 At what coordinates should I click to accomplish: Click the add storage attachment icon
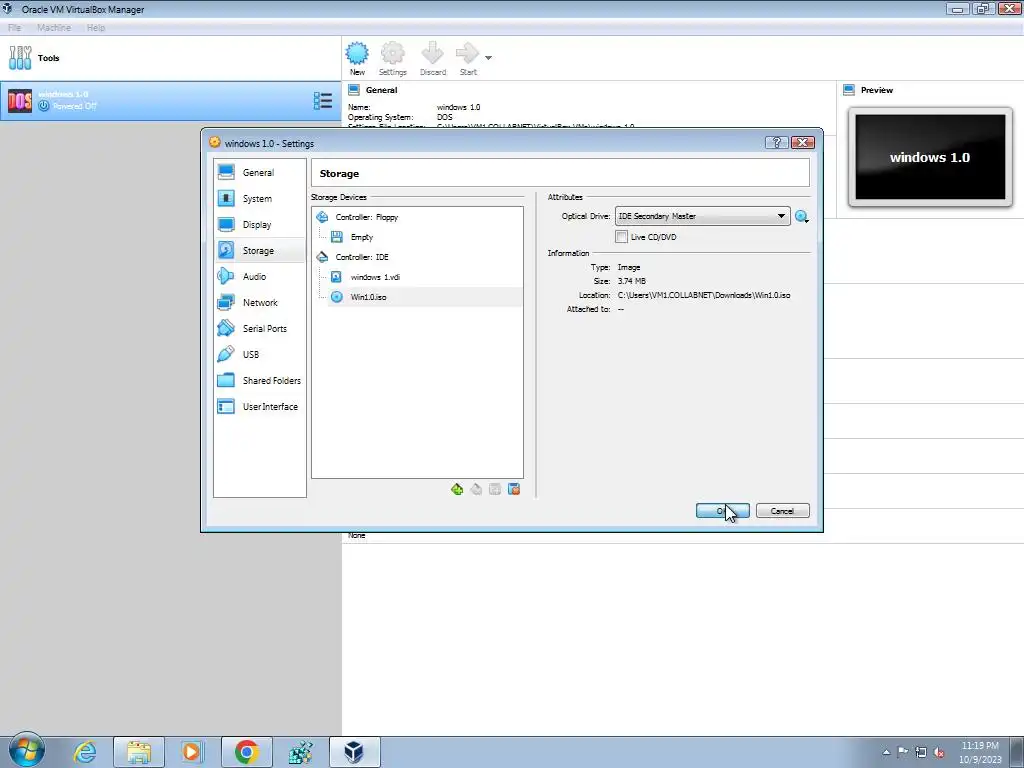tap(495, 489)
